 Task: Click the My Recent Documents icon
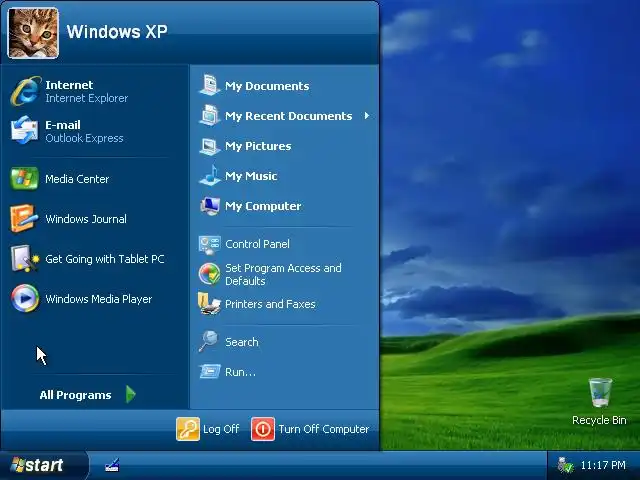point(209,116)
